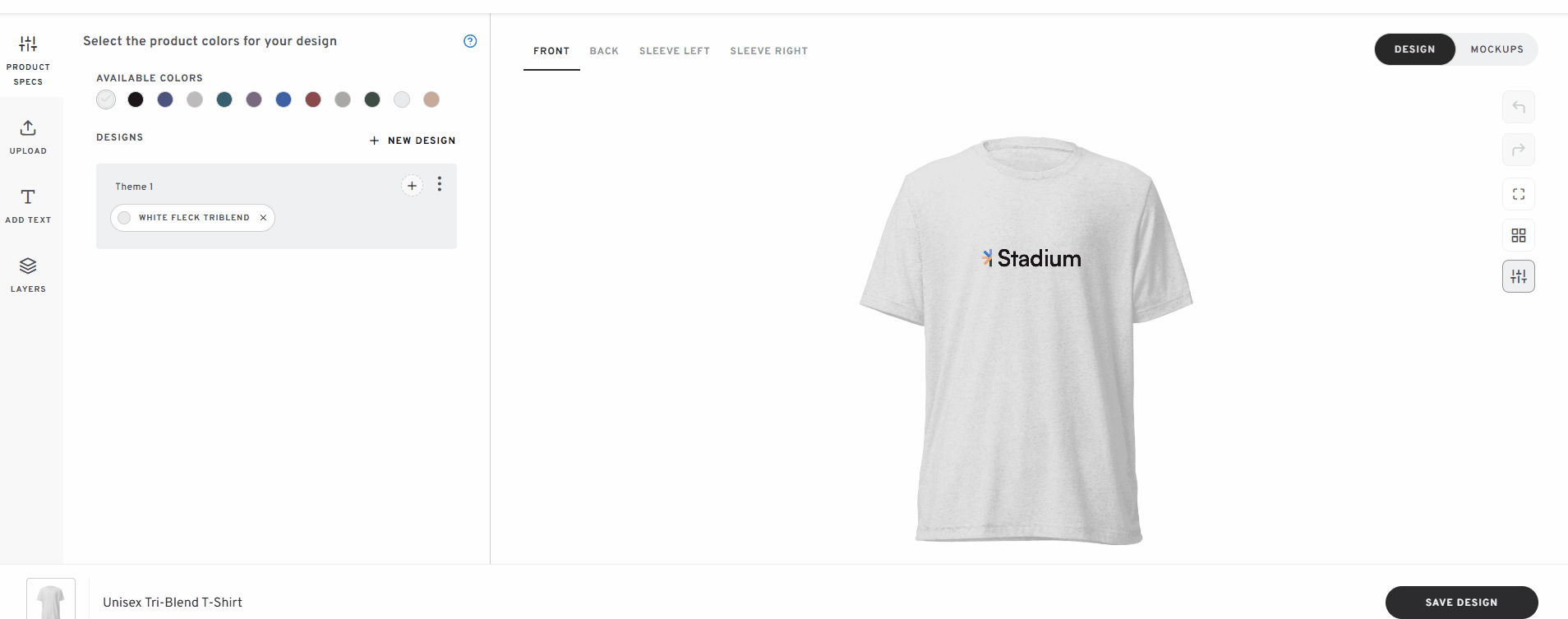1568x619 pixels.
Task: Open the Upload panel
Action: [28, 136]
